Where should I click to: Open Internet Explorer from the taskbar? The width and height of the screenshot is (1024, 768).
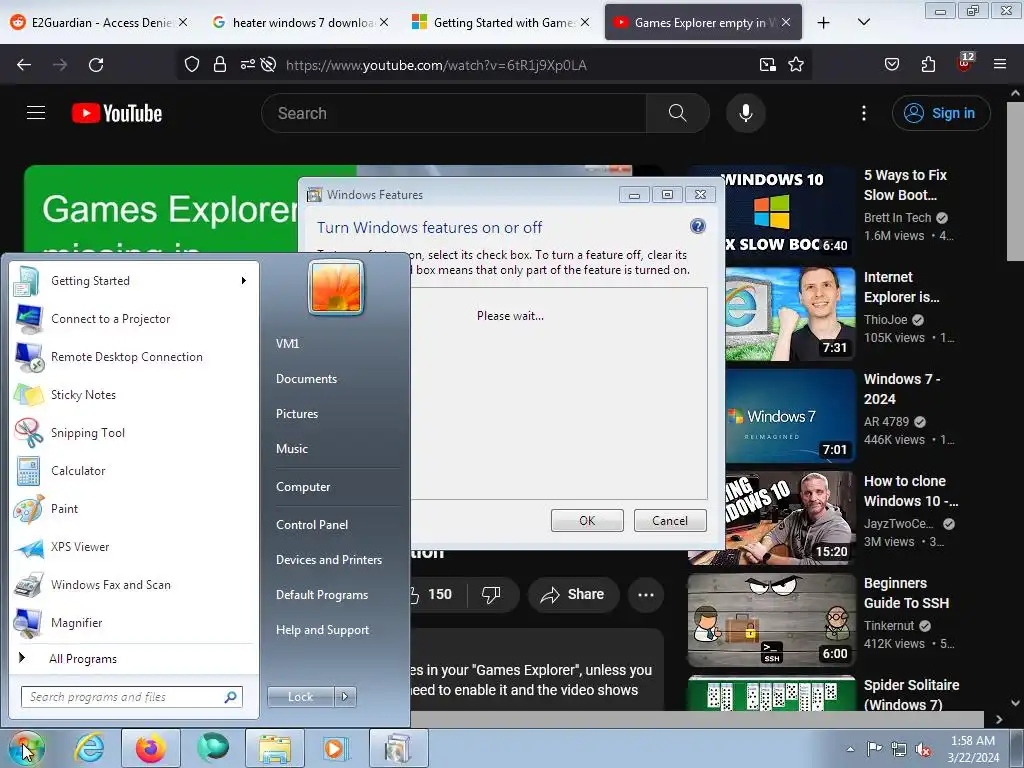(89, 748)
